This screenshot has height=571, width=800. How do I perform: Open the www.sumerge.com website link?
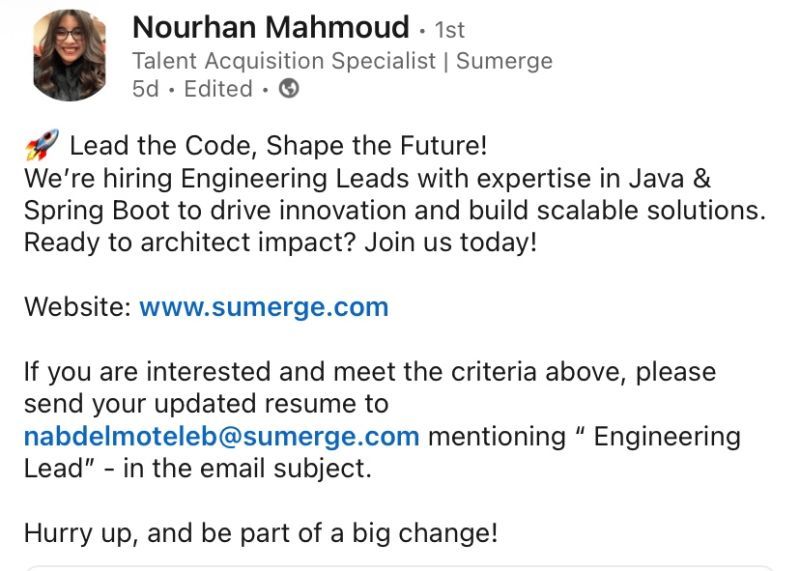pyautogui.click(x=263, y=307)
